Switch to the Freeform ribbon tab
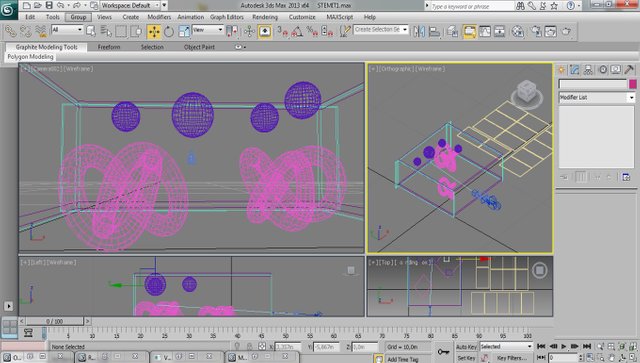This screenshot has height=363, width=640. (109, 47)
